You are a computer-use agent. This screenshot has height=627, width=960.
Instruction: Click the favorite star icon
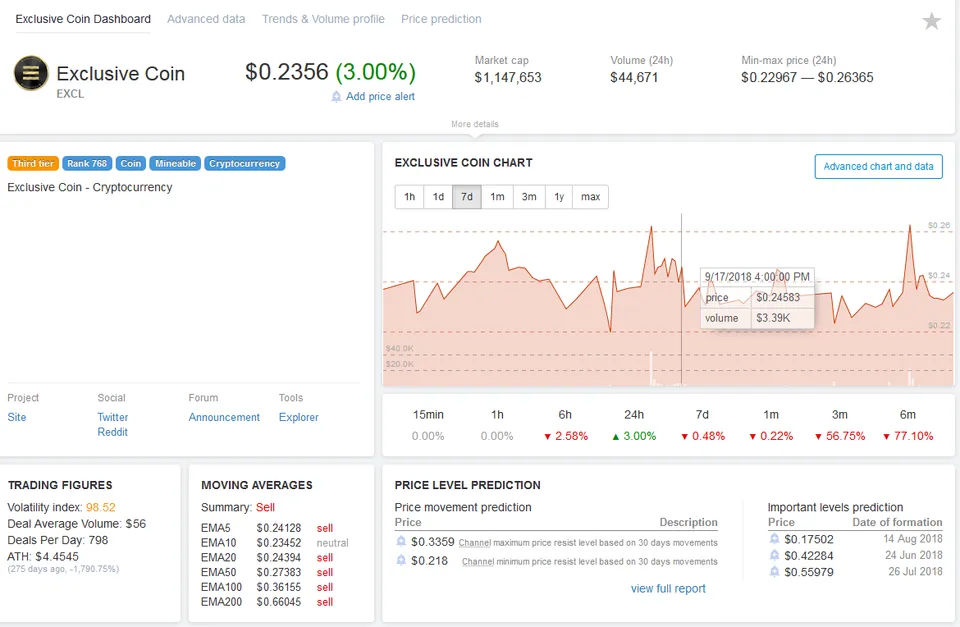pos(931,21)
